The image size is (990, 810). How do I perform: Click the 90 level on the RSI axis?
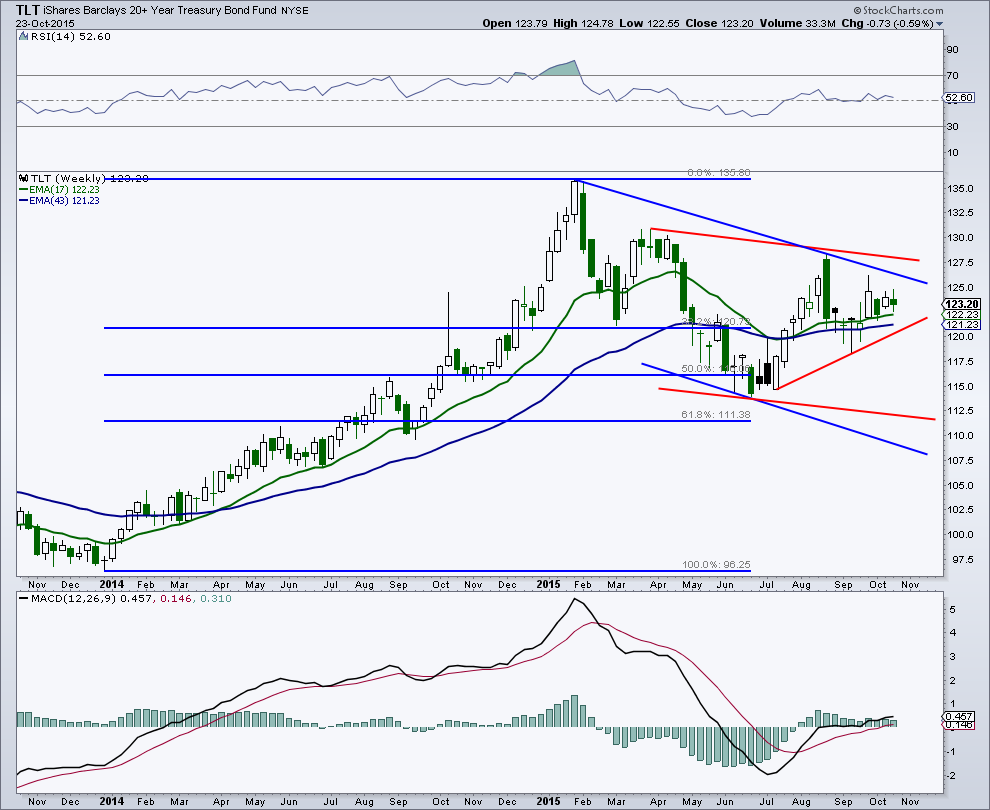tap(953, 50)
